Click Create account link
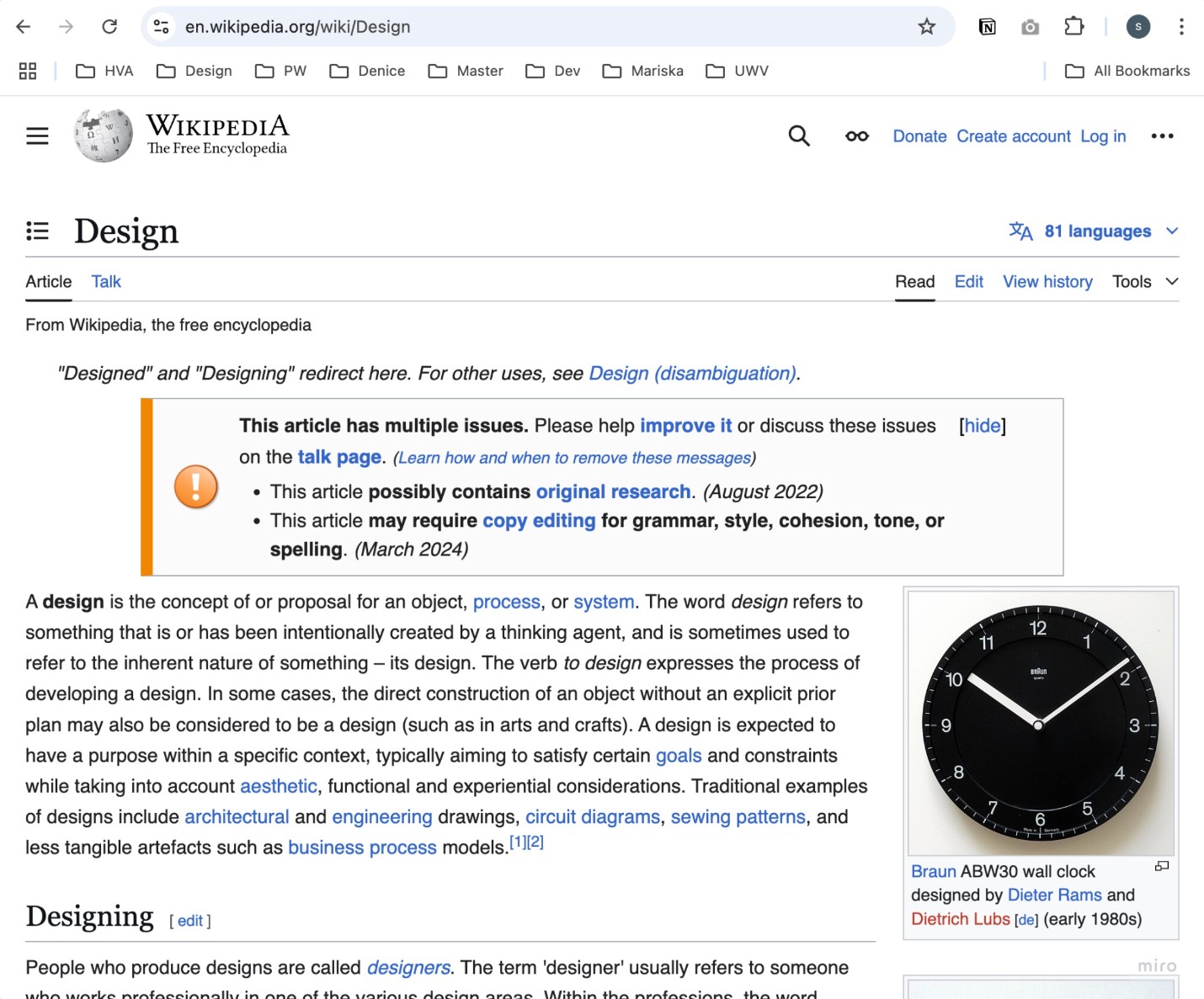This screenshot has width=1204, height=999. (x=1014, y=136)
